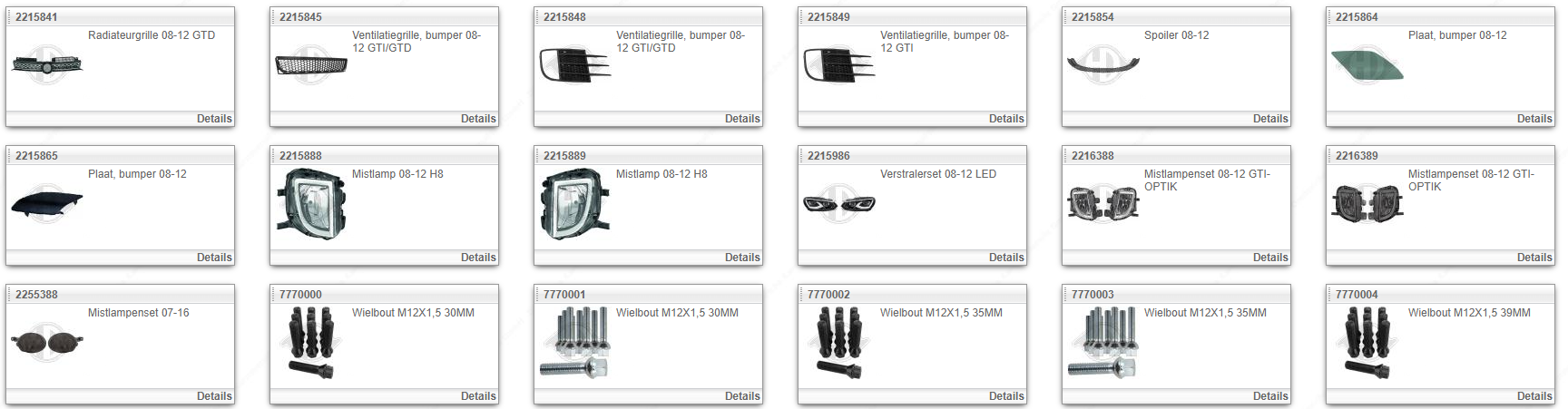Click the green Plaat bumper image 2215864
This screenshot has height=409, width=1568.
point(1367,65)
